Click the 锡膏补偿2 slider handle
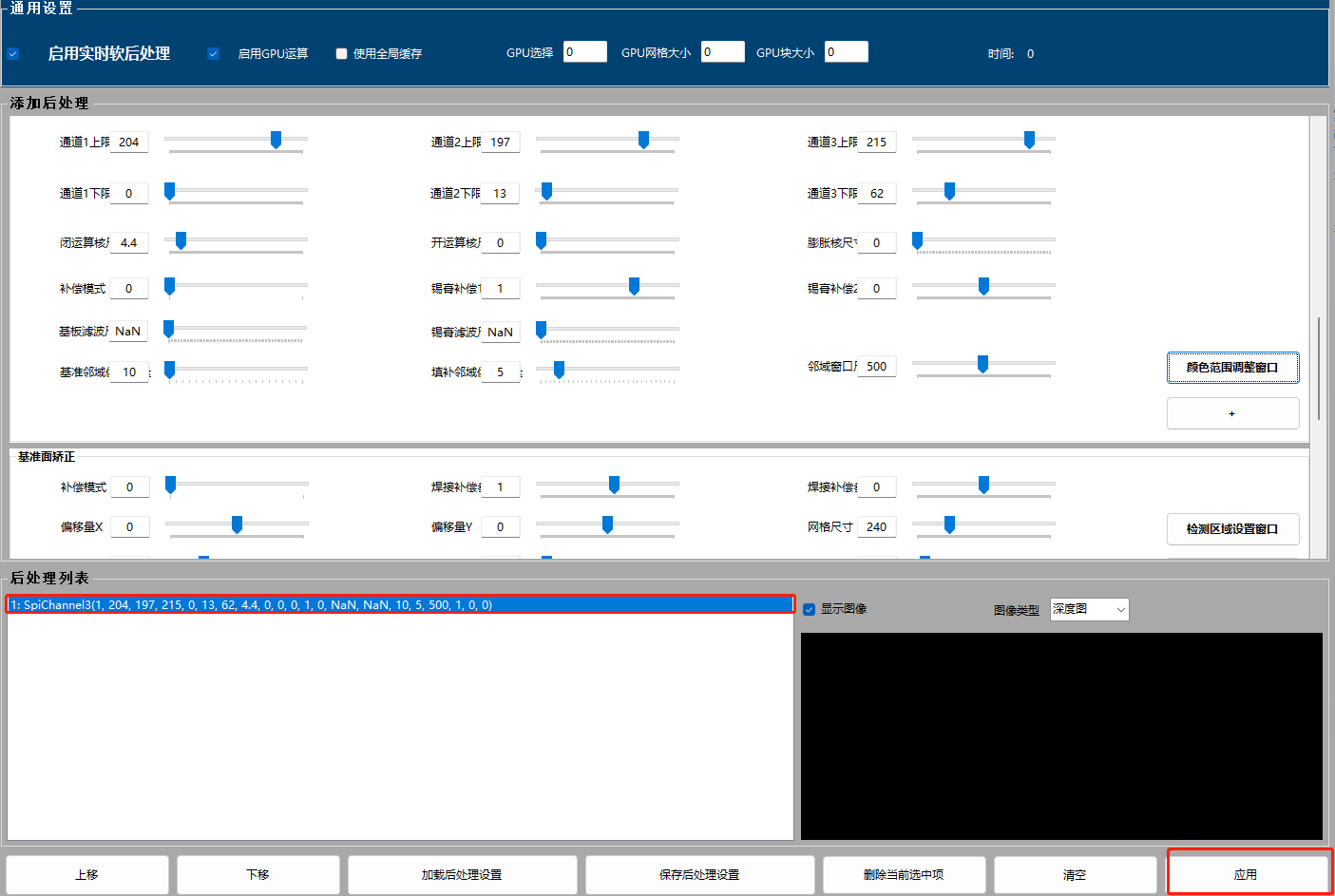 point(983,286)
